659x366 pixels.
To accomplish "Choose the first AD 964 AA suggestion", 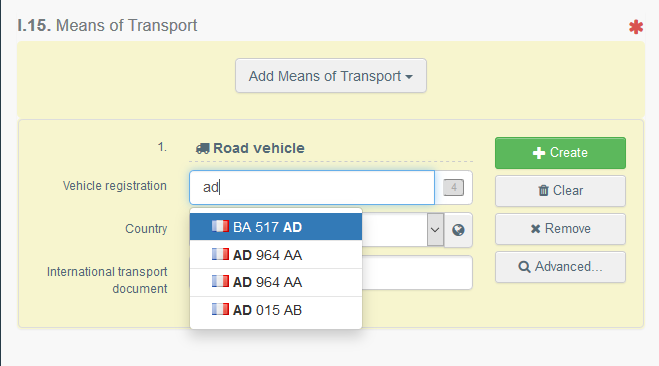I will tap(276, 255).
